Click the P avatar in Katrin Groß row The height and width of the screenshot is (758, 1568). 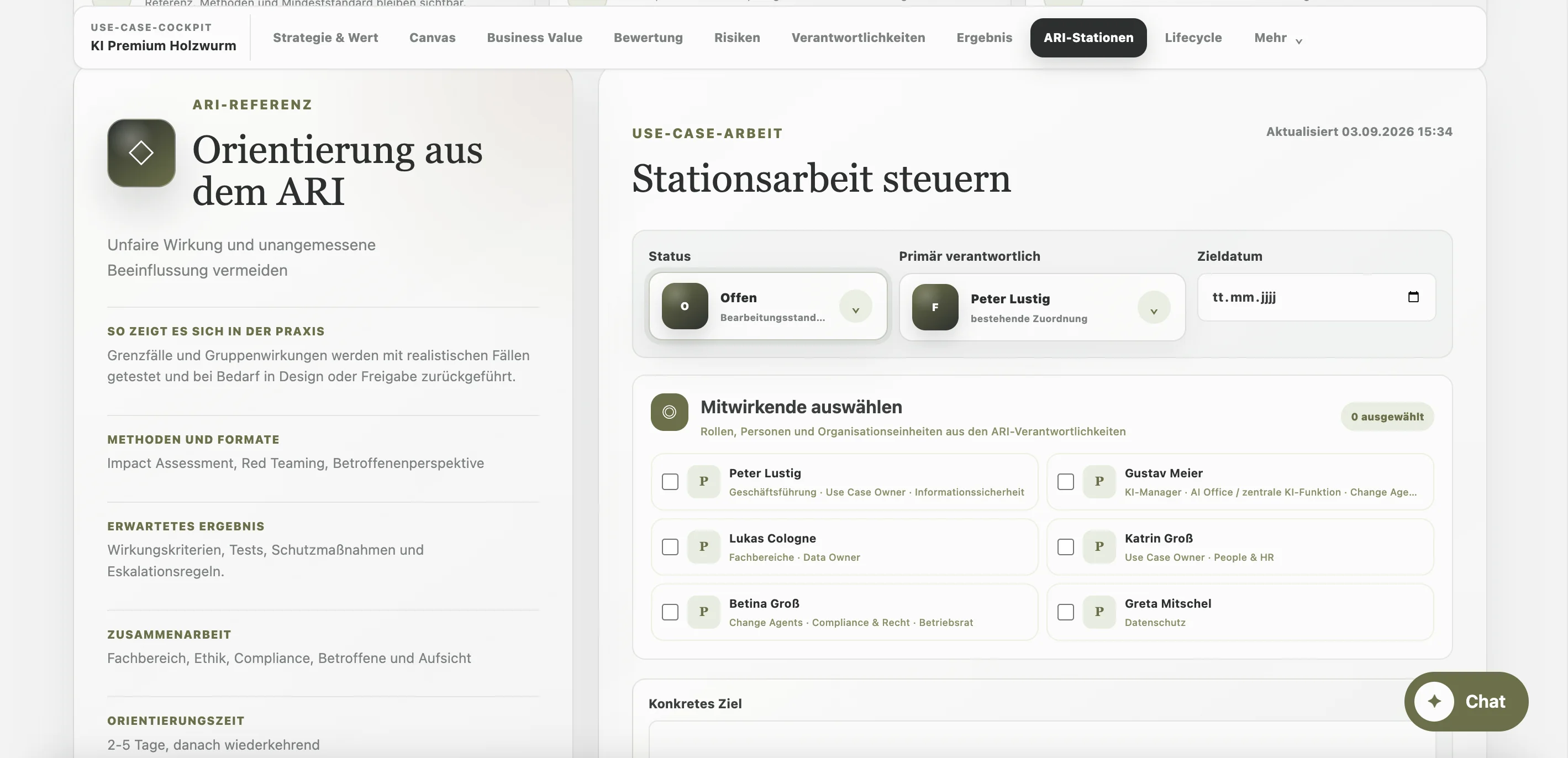pos(1099,547)
